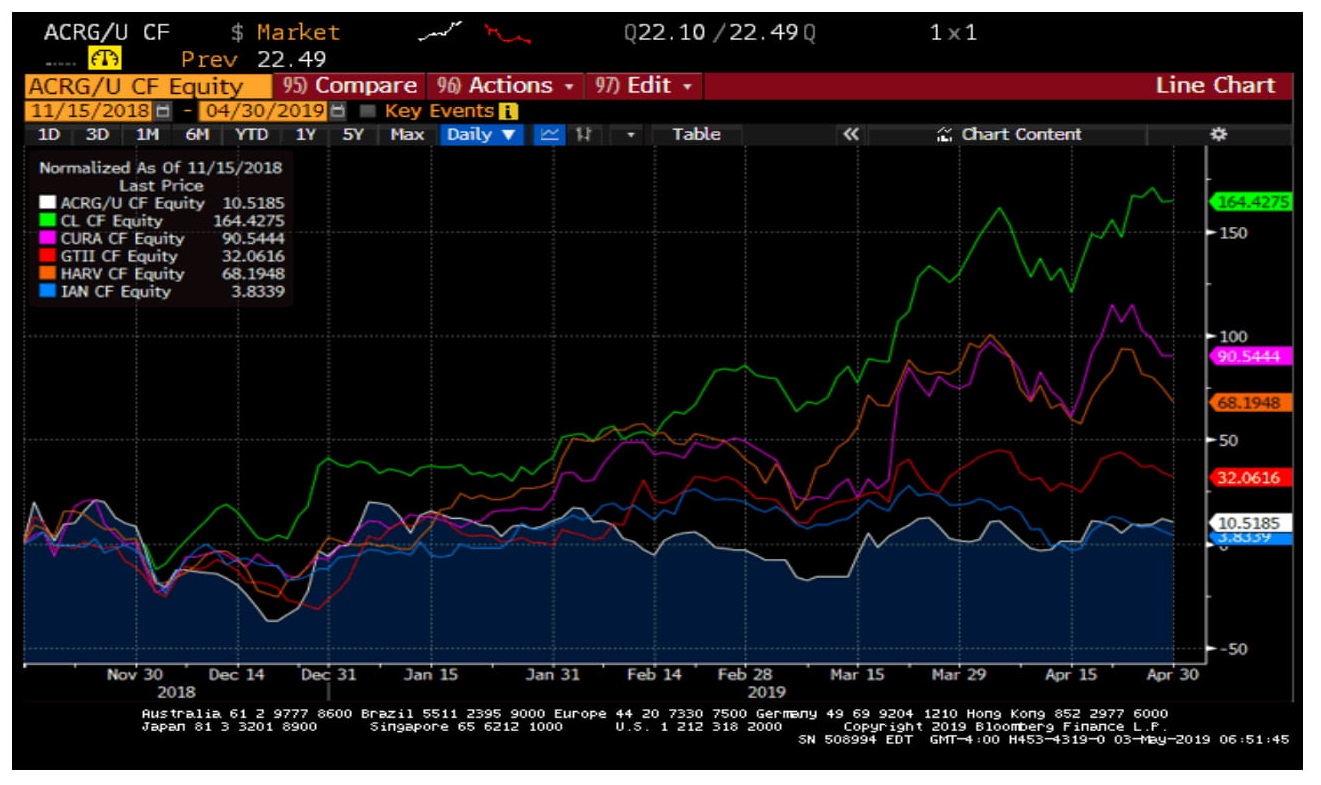Select the 1Y range tab
Viewport: 1321px width, 785px height.
306,134
